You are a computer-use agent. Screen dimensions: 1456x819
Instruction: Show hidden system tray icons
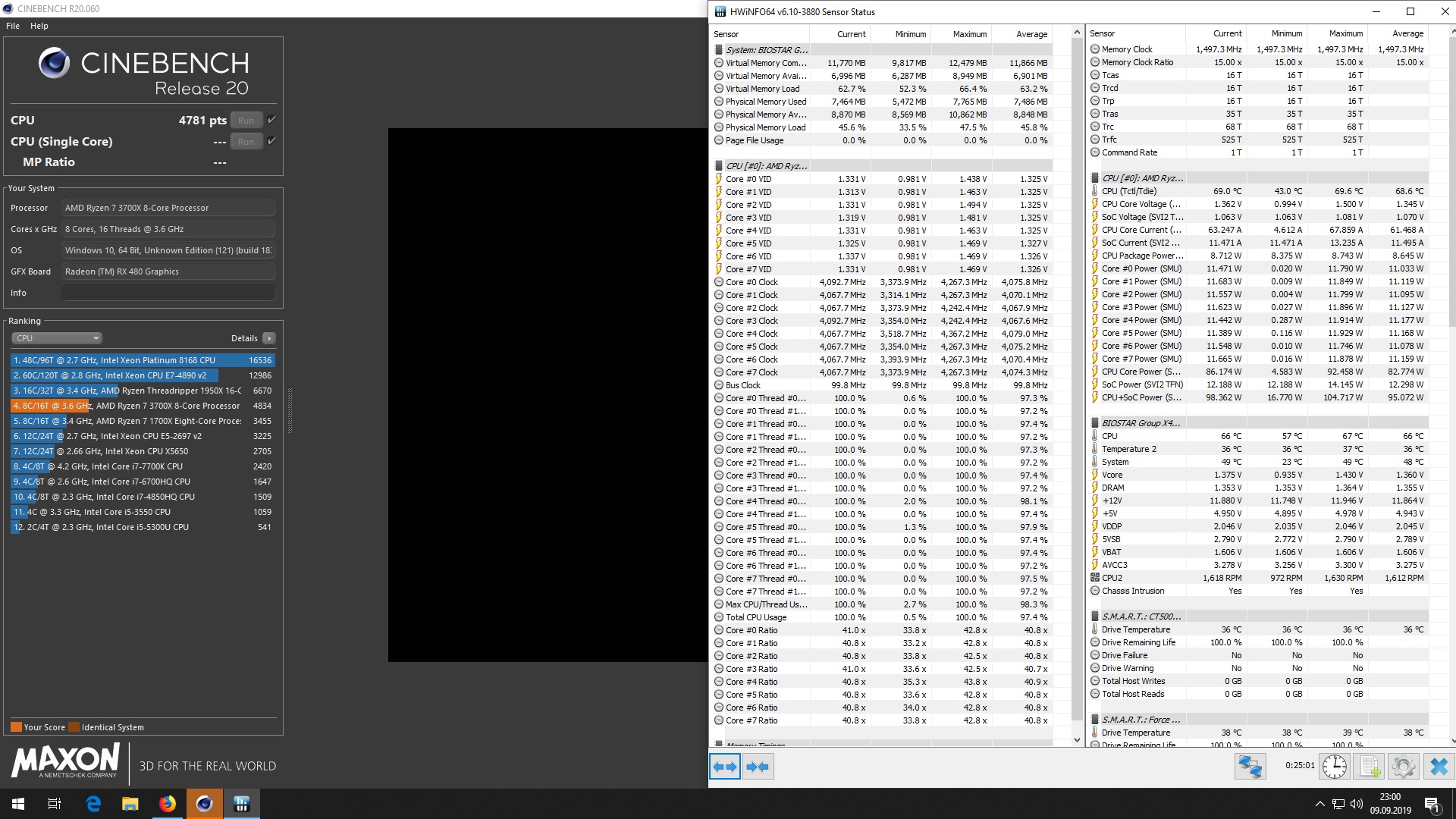(x=1320, y=804)
